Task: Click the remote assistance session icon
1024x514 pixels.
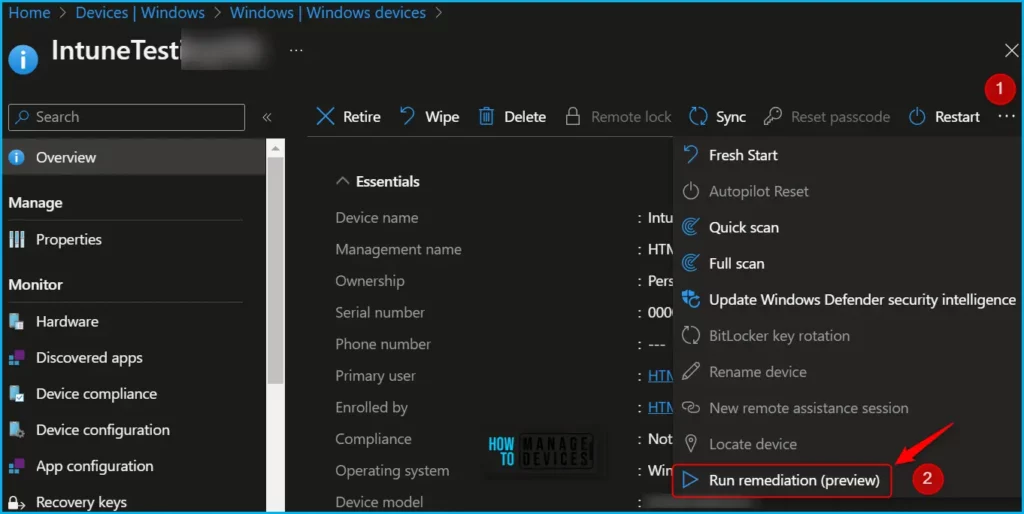Action: tap(690, 408)
